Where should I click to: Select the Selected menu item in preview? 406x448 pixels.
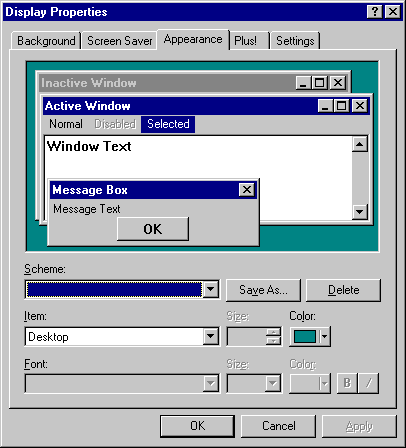point(168,124)
